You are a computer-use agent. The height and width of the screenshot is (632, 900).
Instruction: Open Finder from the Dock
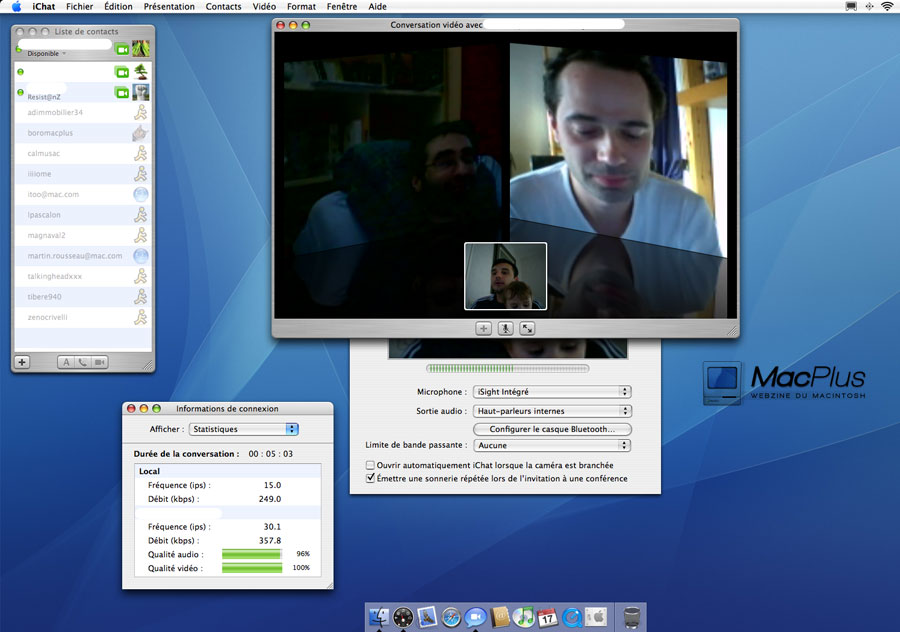tap(379, 617)
